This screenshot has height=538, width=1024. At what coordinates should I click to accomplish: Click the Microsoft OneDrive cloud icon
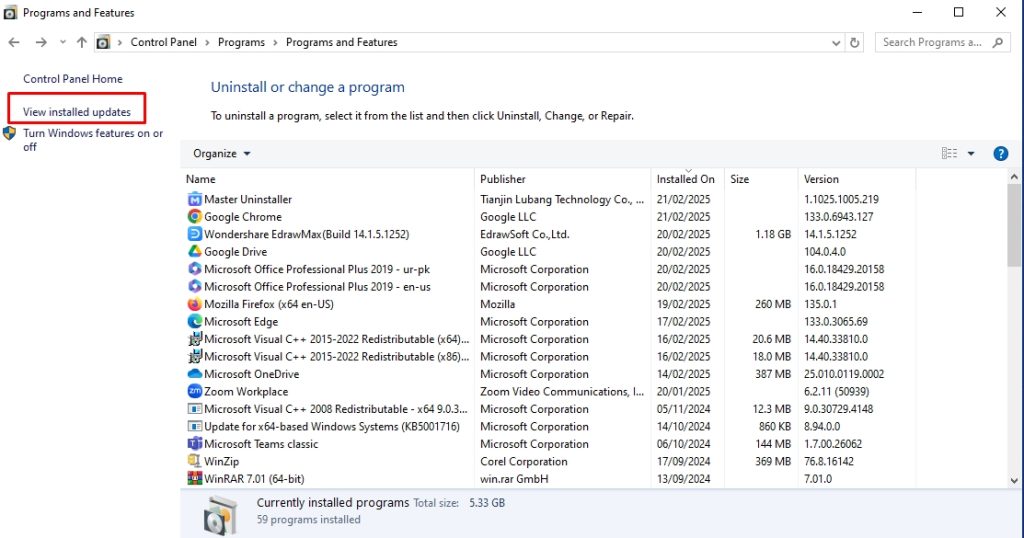pos(195,374)
